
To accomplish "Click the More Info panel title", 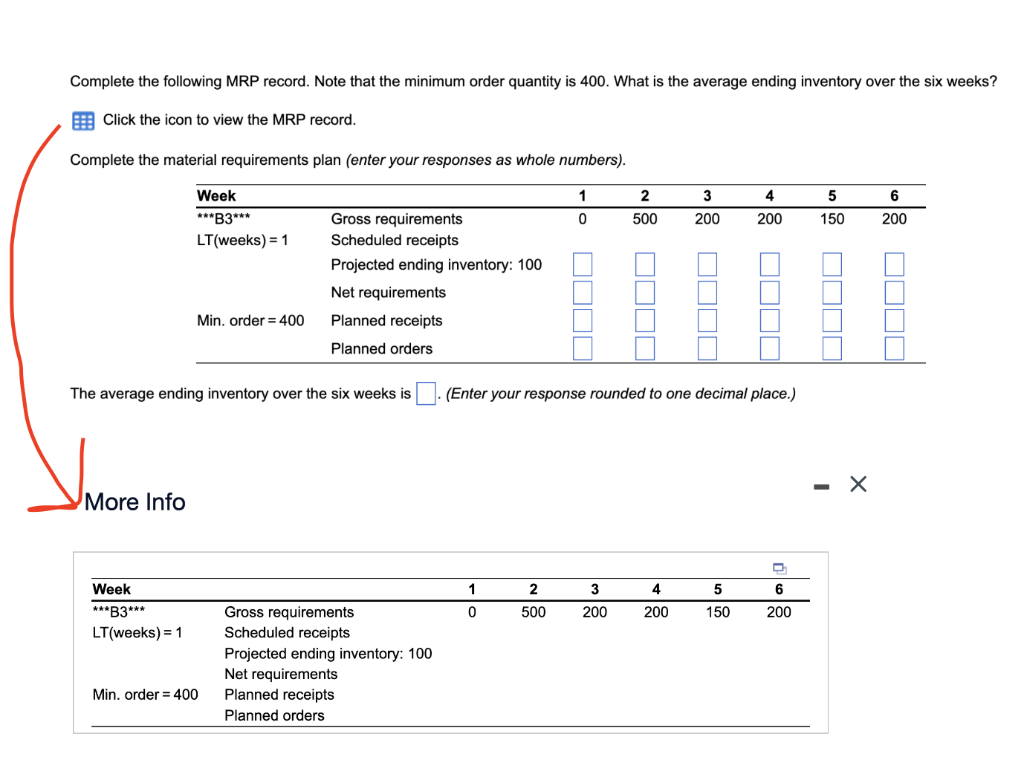I will point(134,502).
